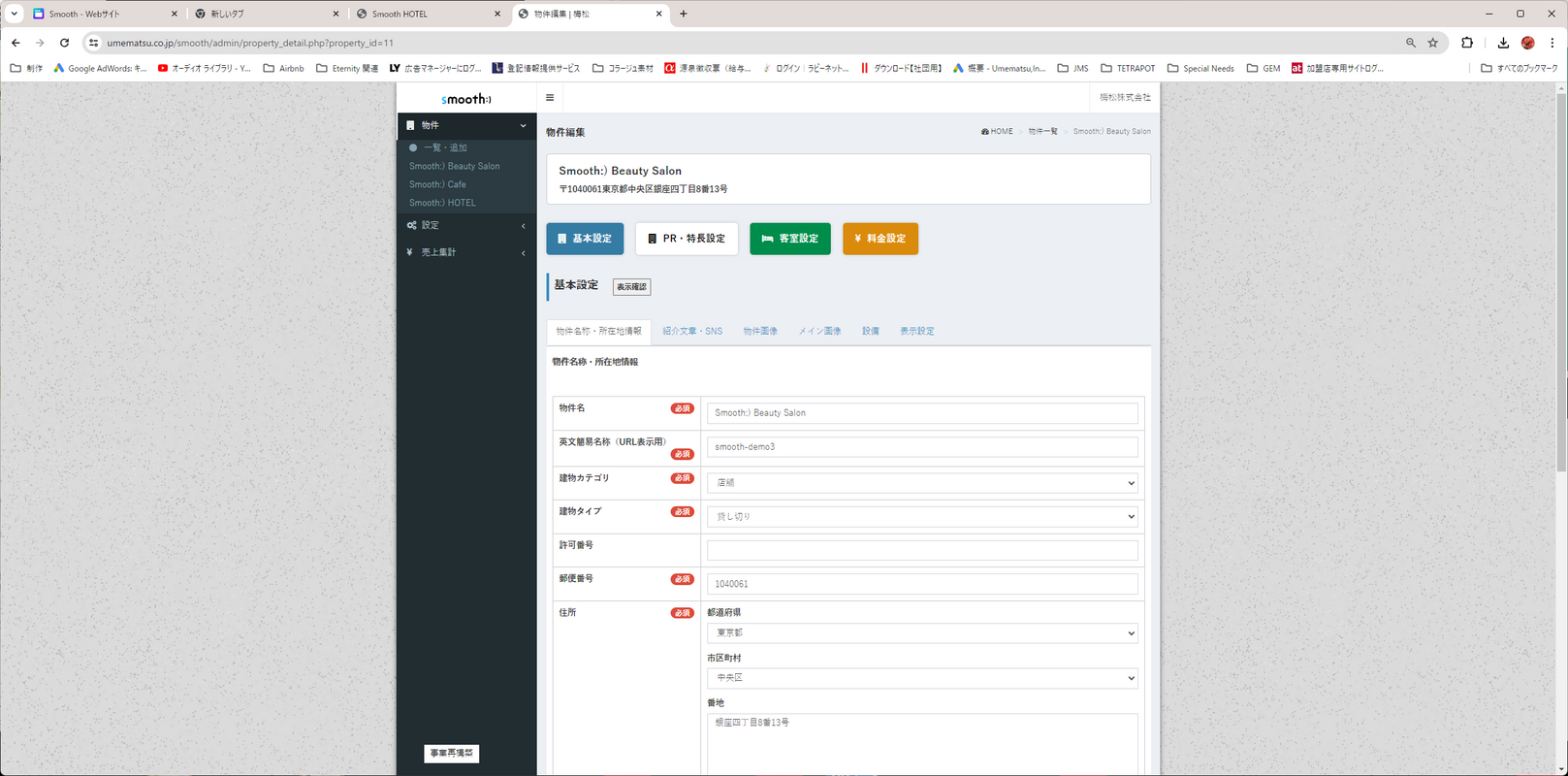The image size is (1568, 776).
Task: Open the 建物カテゴリ dropdown
Action: [921, 483]
